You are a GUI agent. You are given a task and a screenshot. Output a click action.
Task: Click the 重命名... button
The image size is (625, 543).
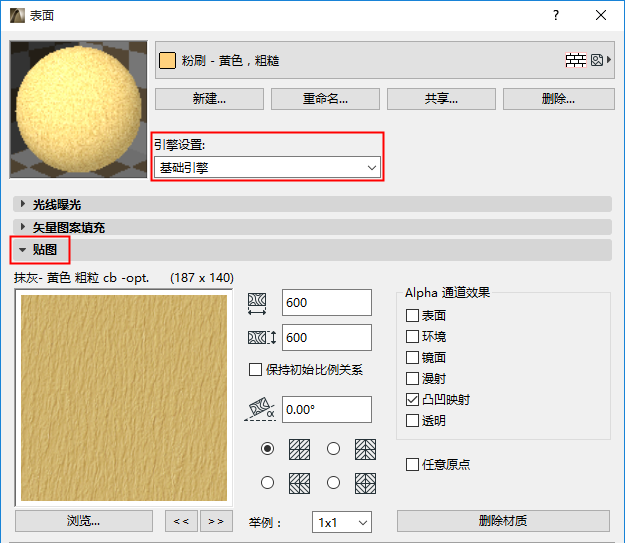click(x=325, y=98)
